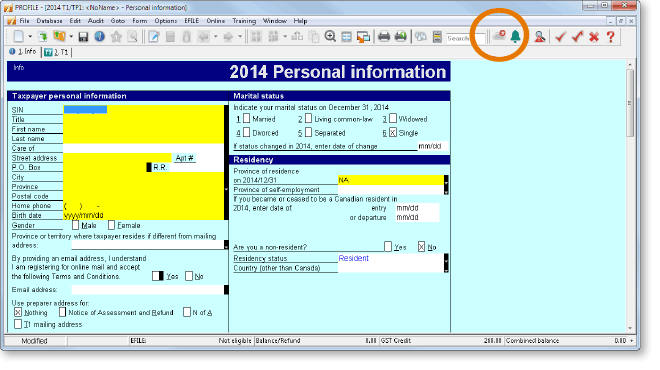Screen dimensions: 660x370
Task: Click the grayed copy pages icon
Action: pos(314,37)
